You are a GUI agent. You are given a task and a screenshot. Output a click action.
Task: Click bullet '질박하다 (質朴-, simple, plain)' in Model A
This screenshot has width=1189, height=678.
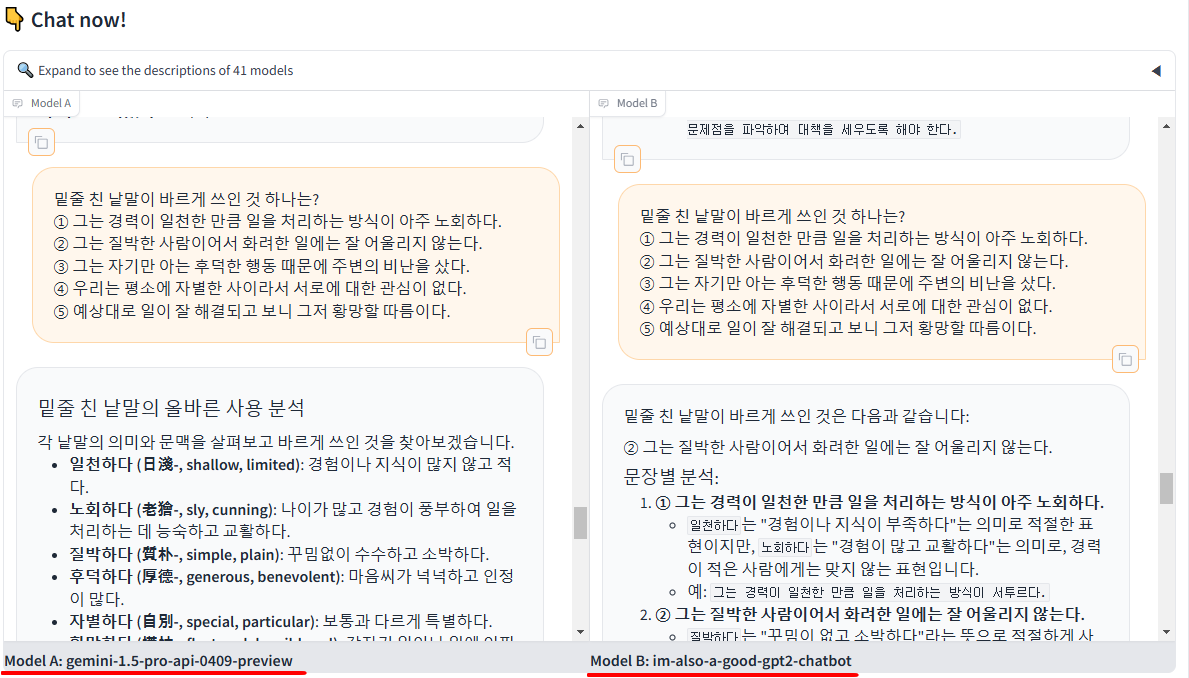280,554
